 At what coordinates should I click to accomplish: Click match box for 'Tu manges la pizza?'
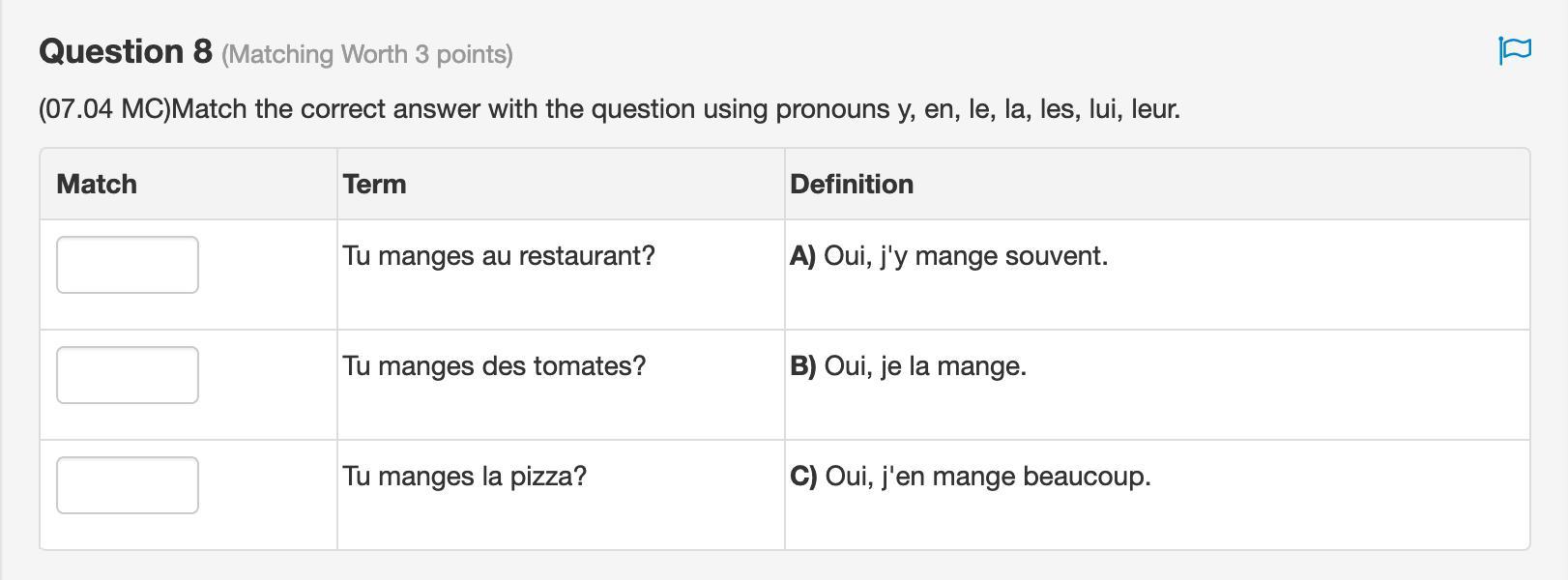coord(128,485)
